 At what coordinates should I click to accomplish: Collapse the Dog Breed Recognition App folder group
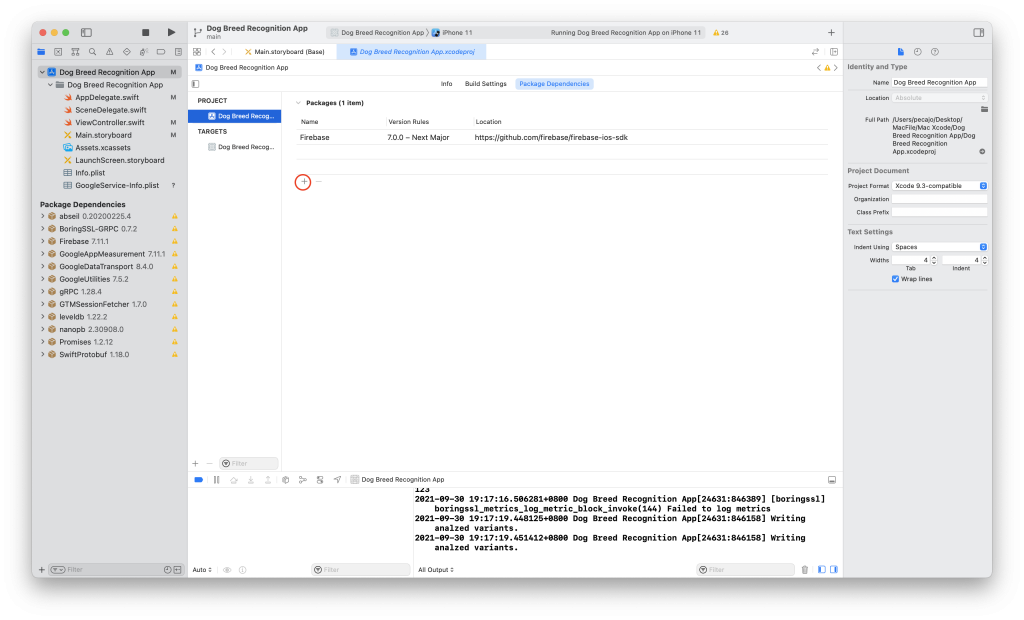50,85
